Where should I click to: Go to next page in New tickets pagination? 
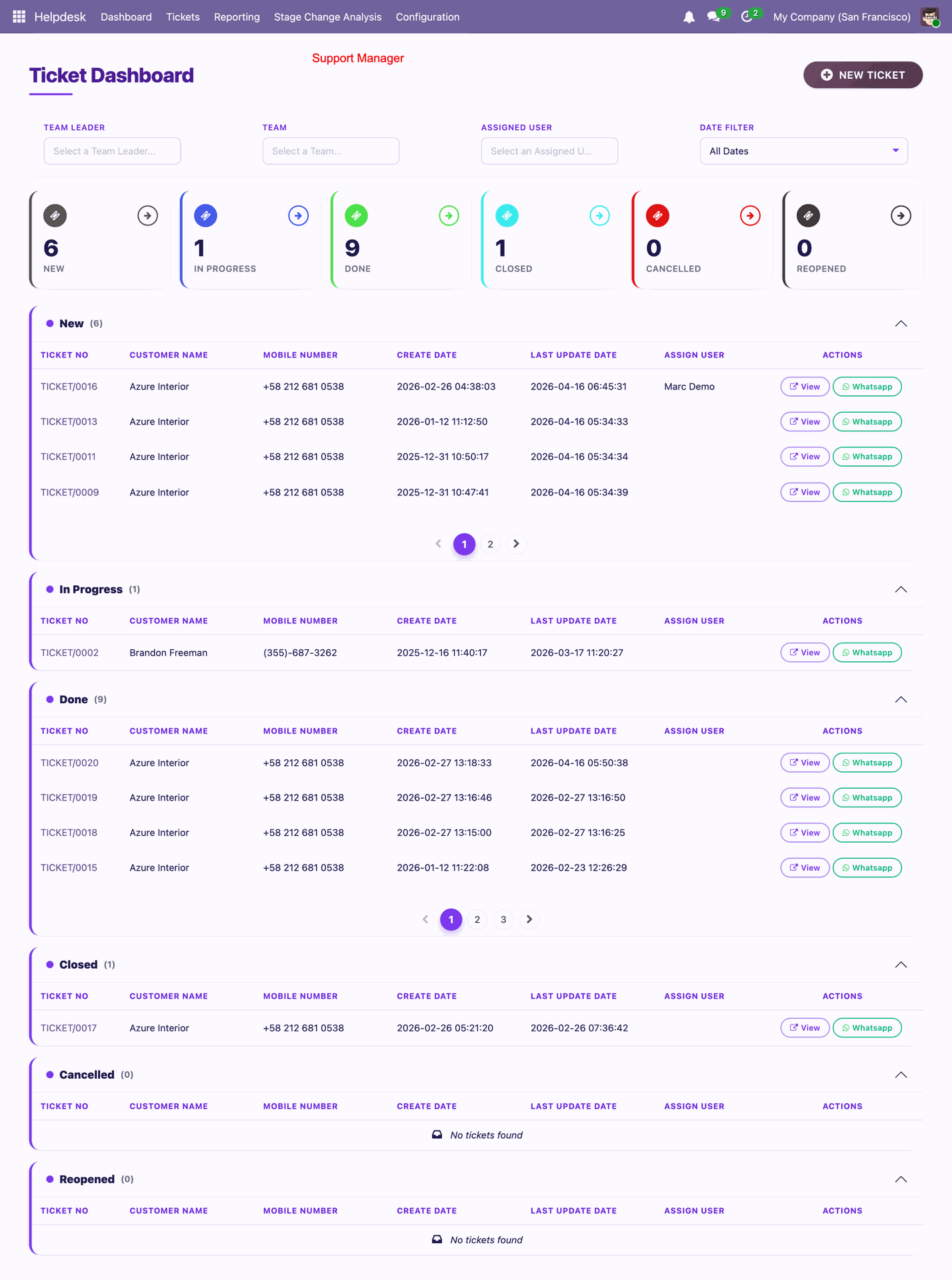[517, 544]
